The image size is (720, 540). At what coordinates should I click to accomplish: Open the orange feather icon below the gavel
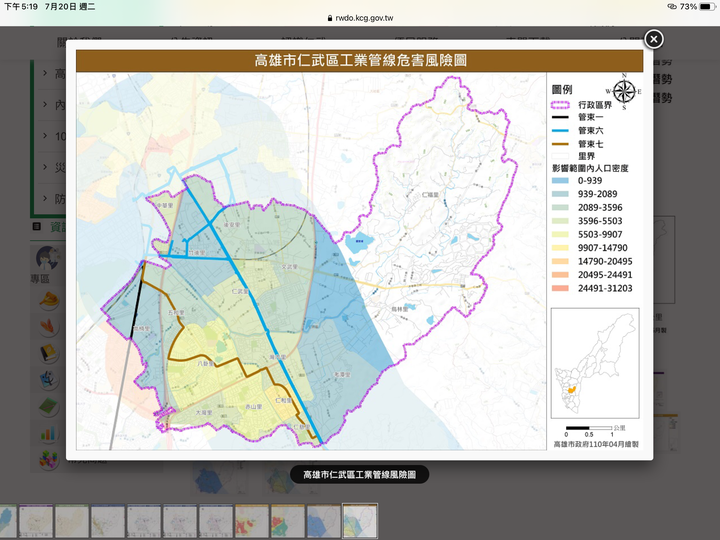[x=49, y=326]
